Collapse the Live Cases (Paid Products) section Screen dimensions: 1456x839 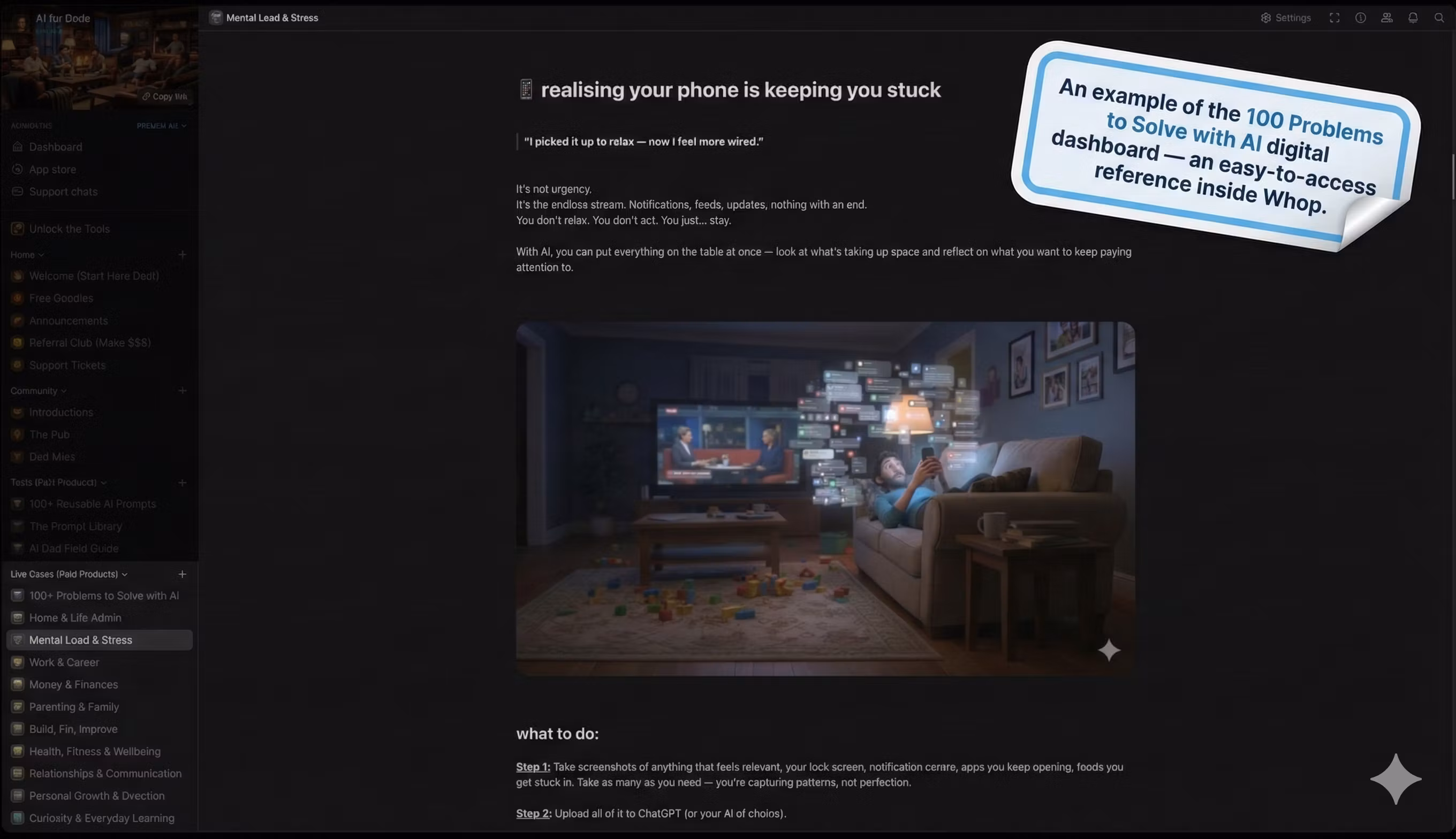coord(125,575)
